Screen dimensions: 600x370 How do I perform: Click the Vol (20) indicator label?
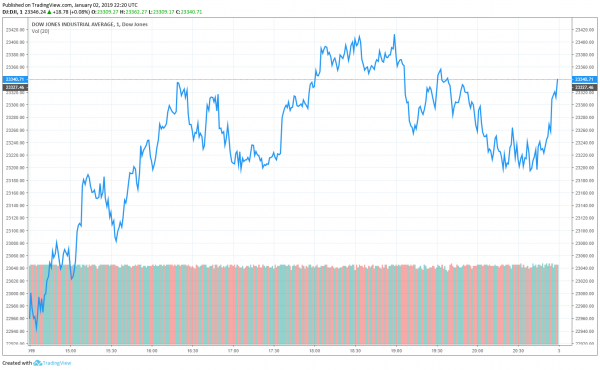tap(40, 31)
